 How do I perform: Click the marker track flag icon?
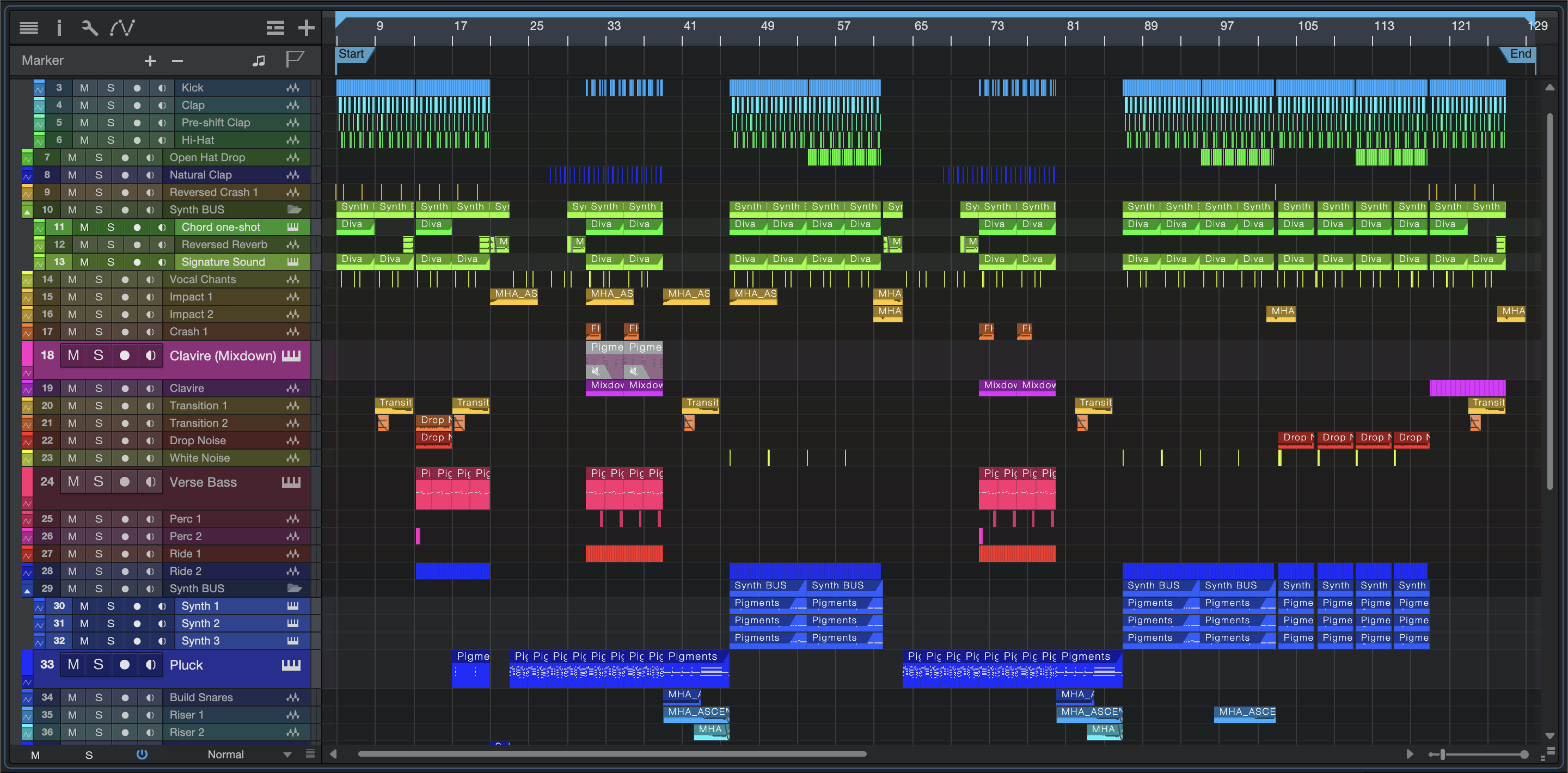[295, 60]
